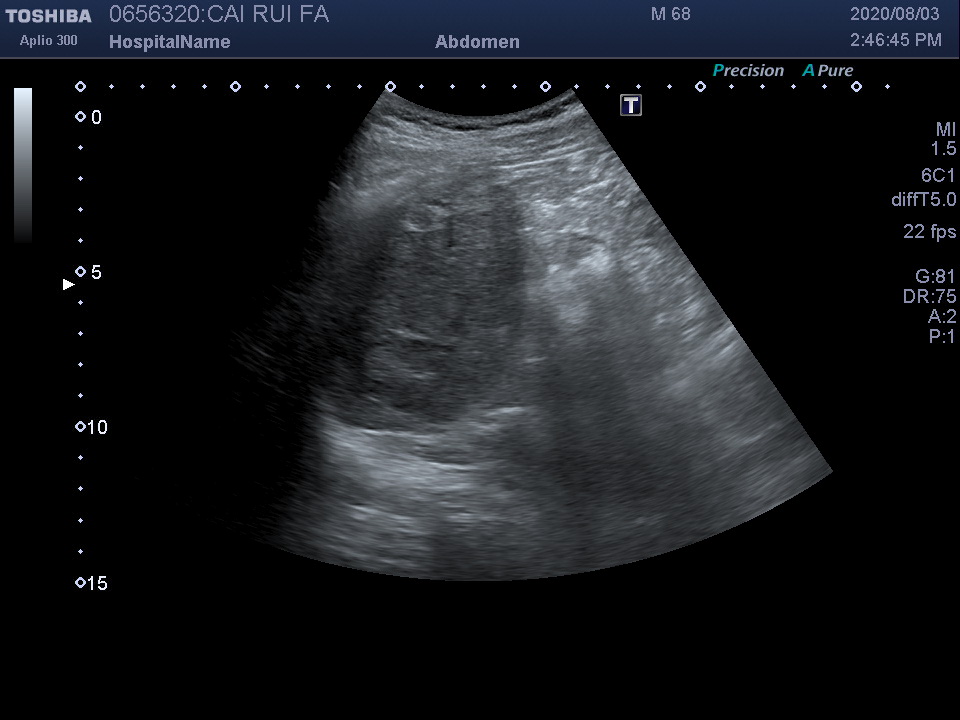The image size is (960, 720).
Task: Click the Precision imaging label
Action: tap(748, 70)
